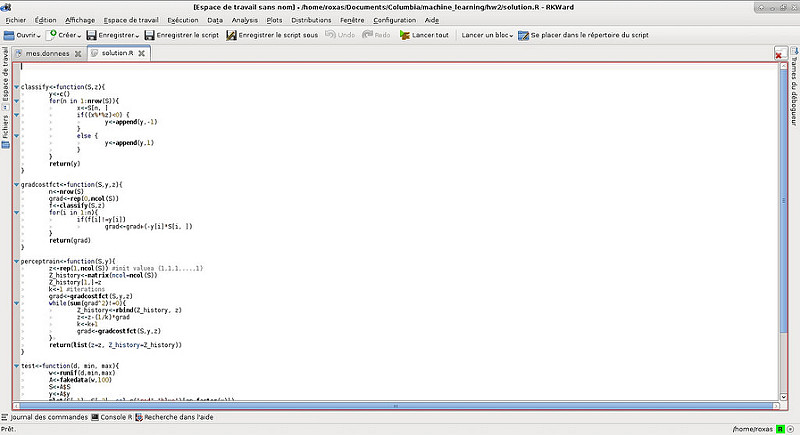Click the Ouvrir folder icon

coord(9,35)
